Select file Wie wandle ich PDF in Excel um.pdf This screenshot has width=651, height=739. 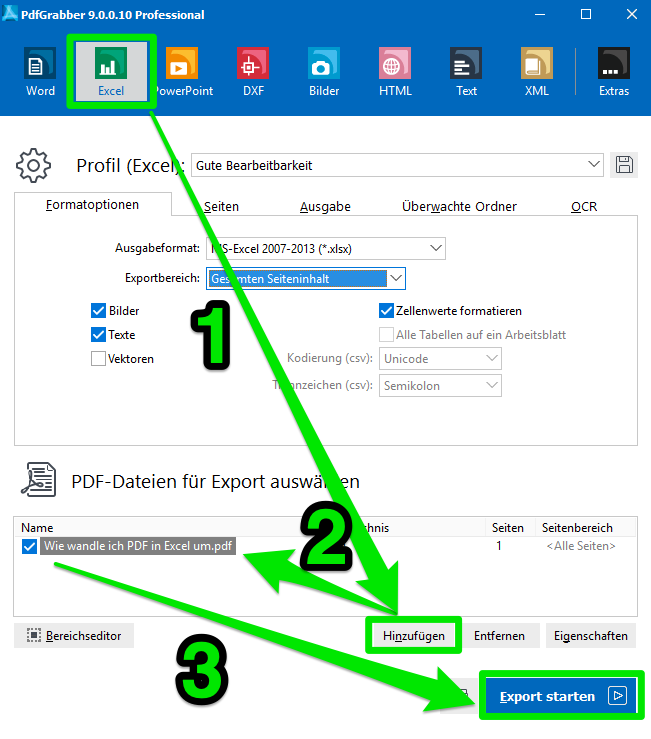pos(138,546)
